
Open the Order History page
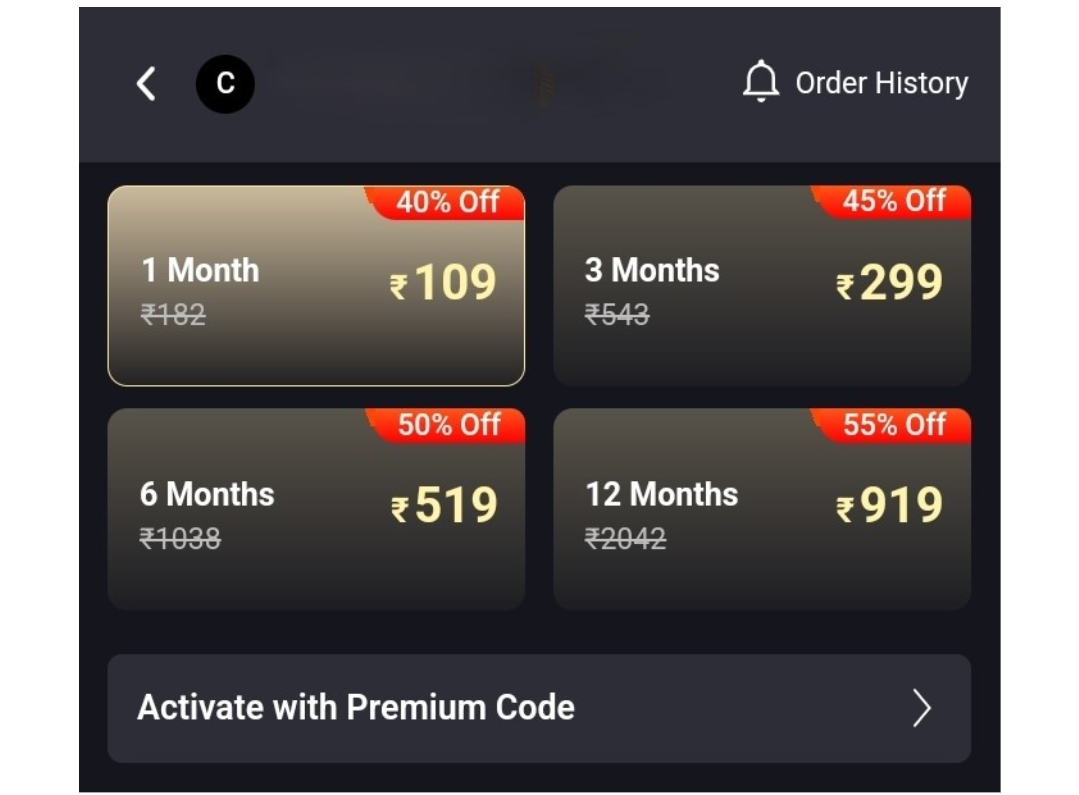pyautogui.click(x=881, y=83)
